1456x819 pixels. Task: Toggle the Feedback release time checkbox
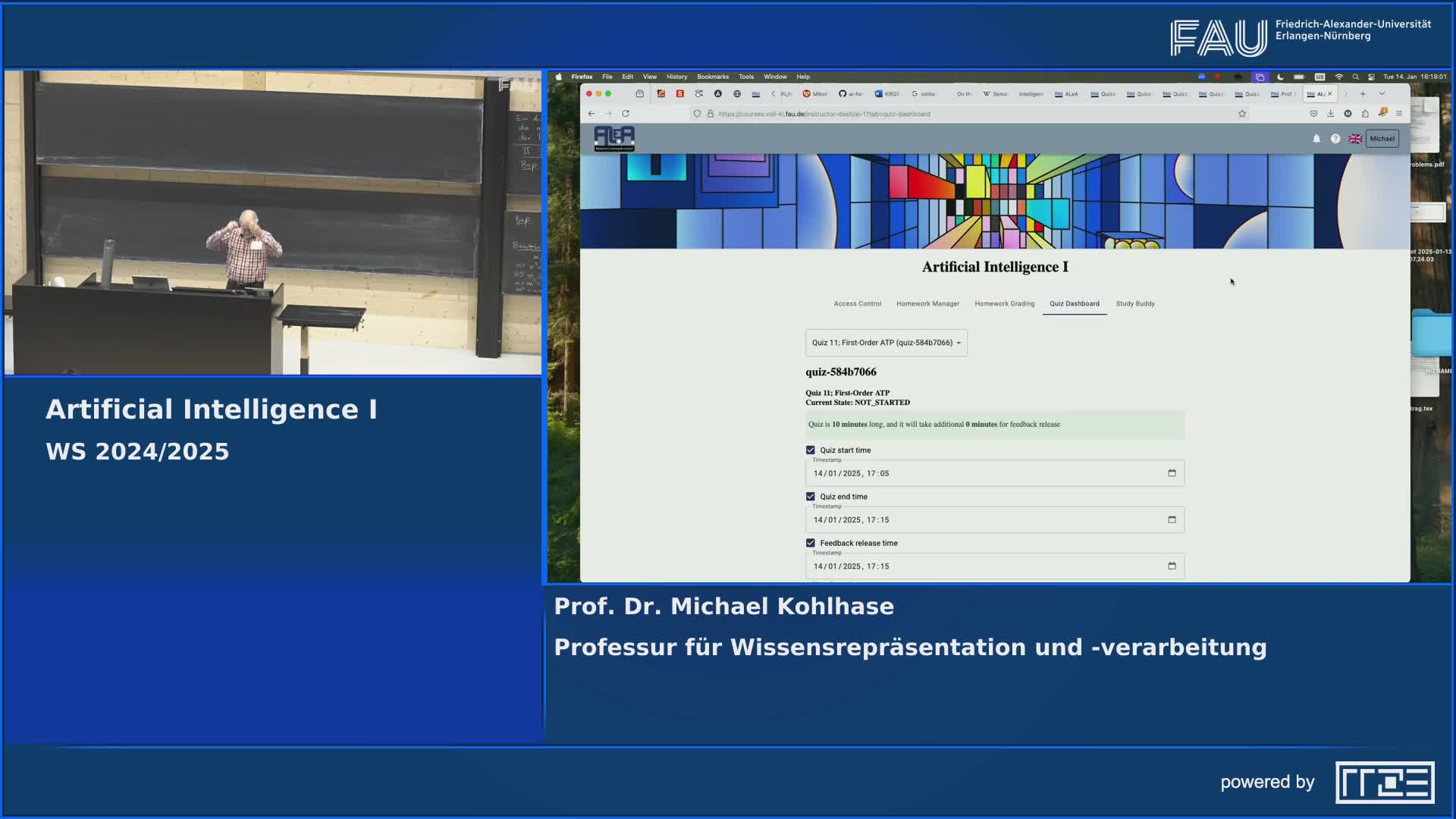pyautogui.click(x=809, y=543)
